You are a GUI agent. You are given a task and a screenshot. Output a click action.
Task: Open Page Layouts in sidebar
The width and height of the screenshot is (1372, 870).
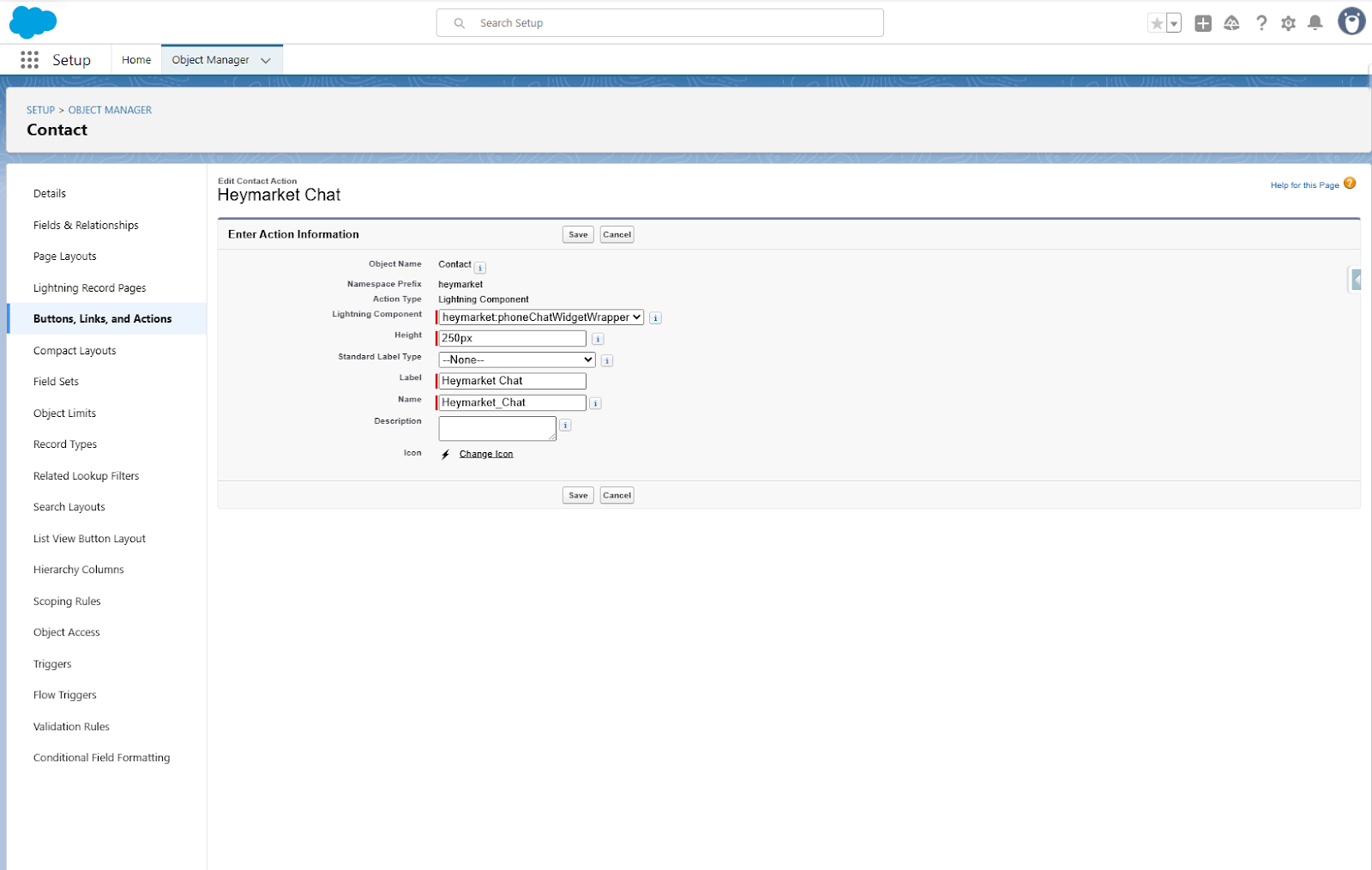[x=65, y=257]
